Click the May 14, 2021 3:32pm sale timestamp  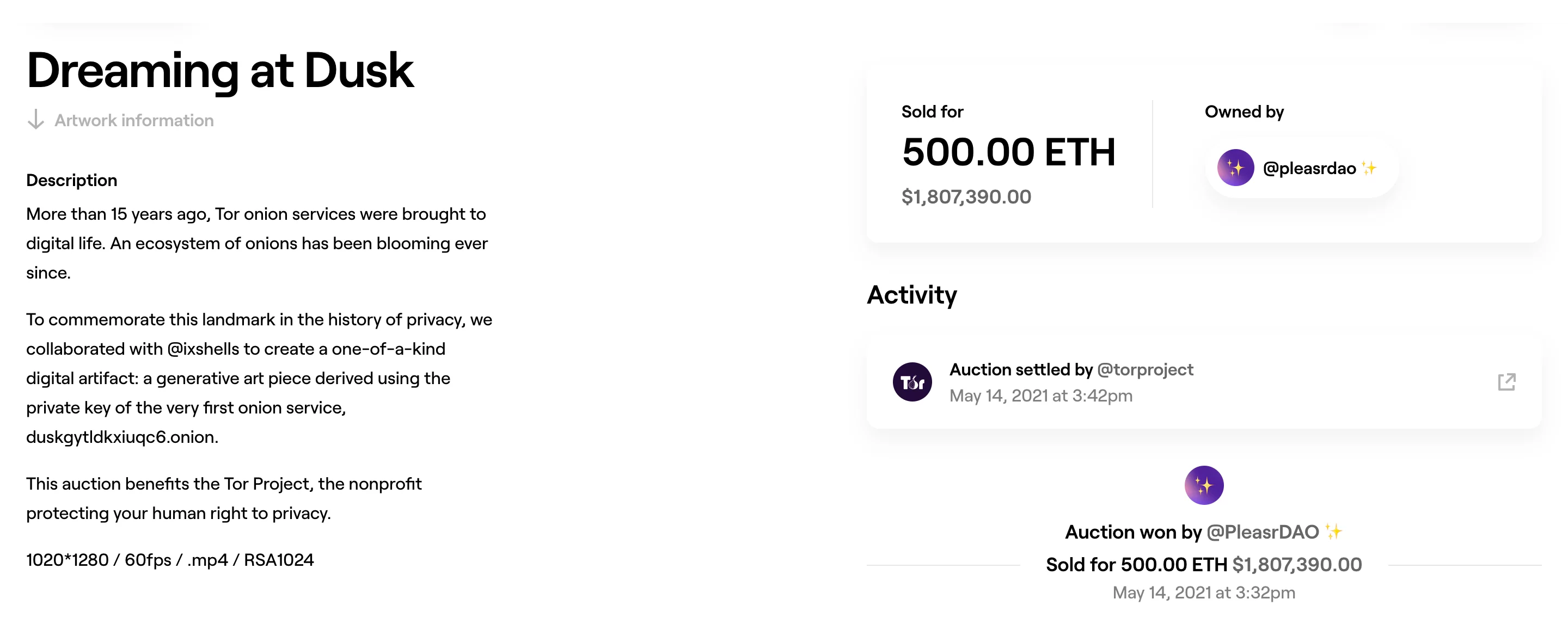(x=1203, y=593)
